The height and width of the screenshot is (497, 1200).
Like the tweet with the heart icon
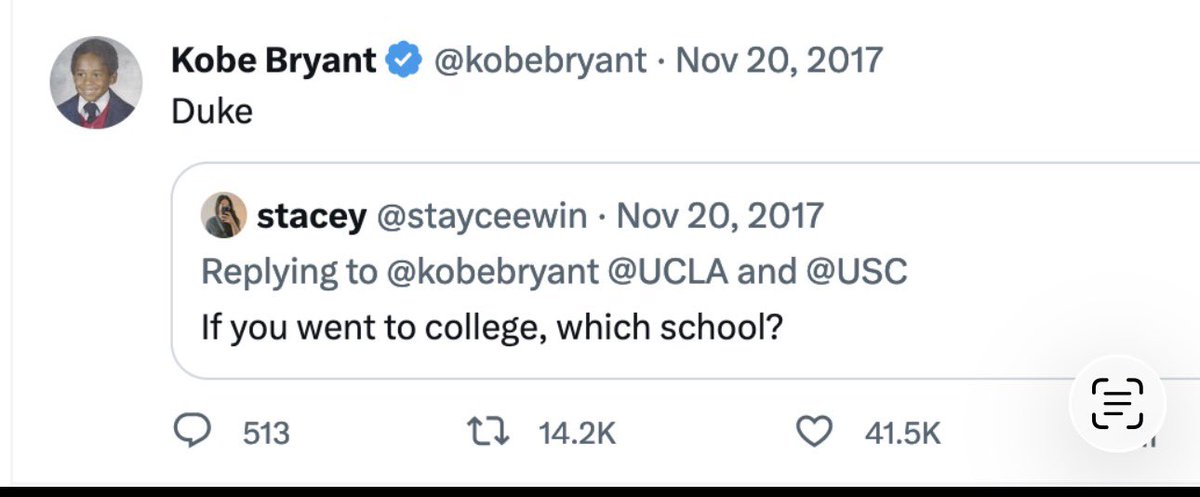tap(815, 432)
